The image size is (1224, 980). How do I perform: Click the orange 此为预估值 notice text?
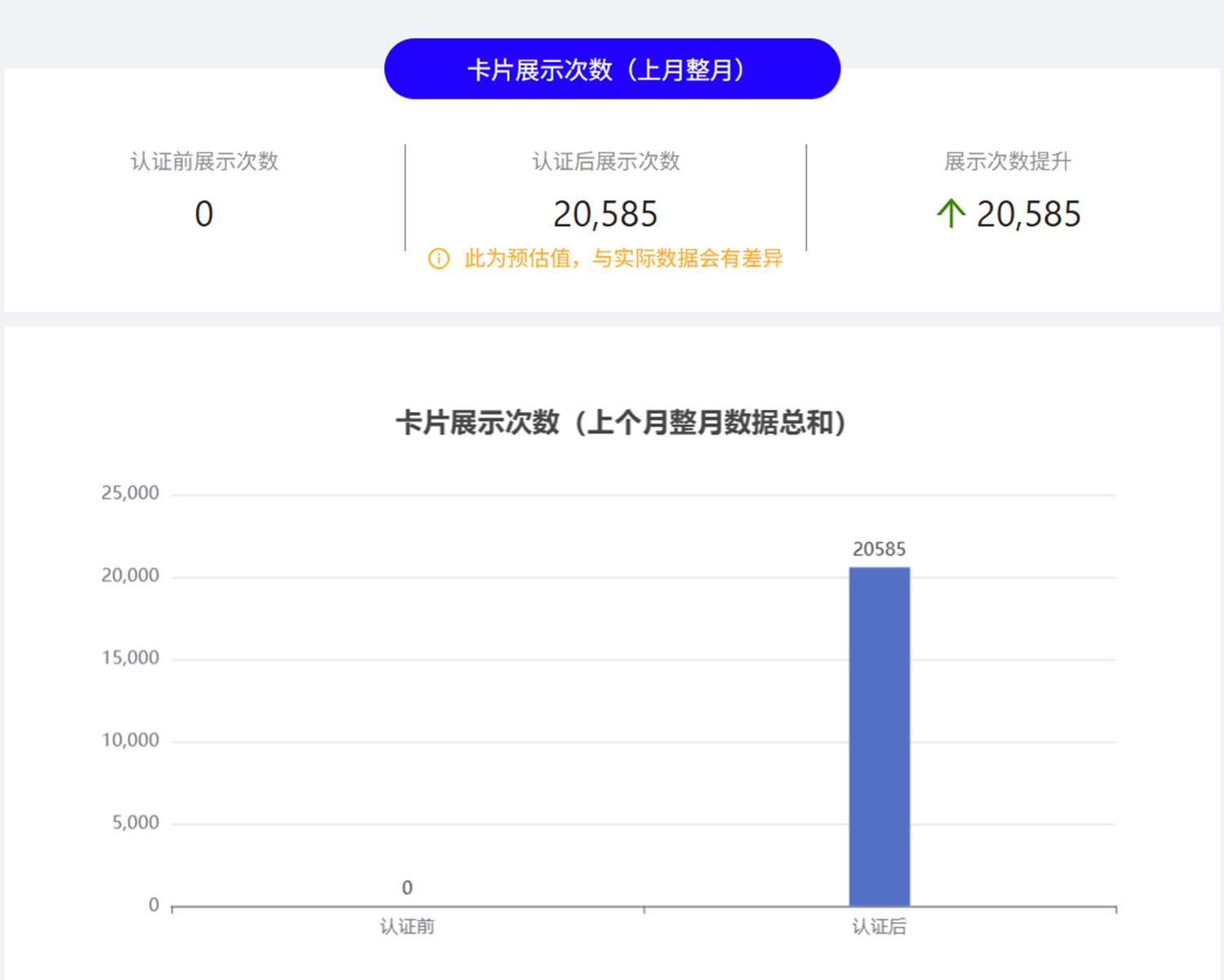pos(623,259)
